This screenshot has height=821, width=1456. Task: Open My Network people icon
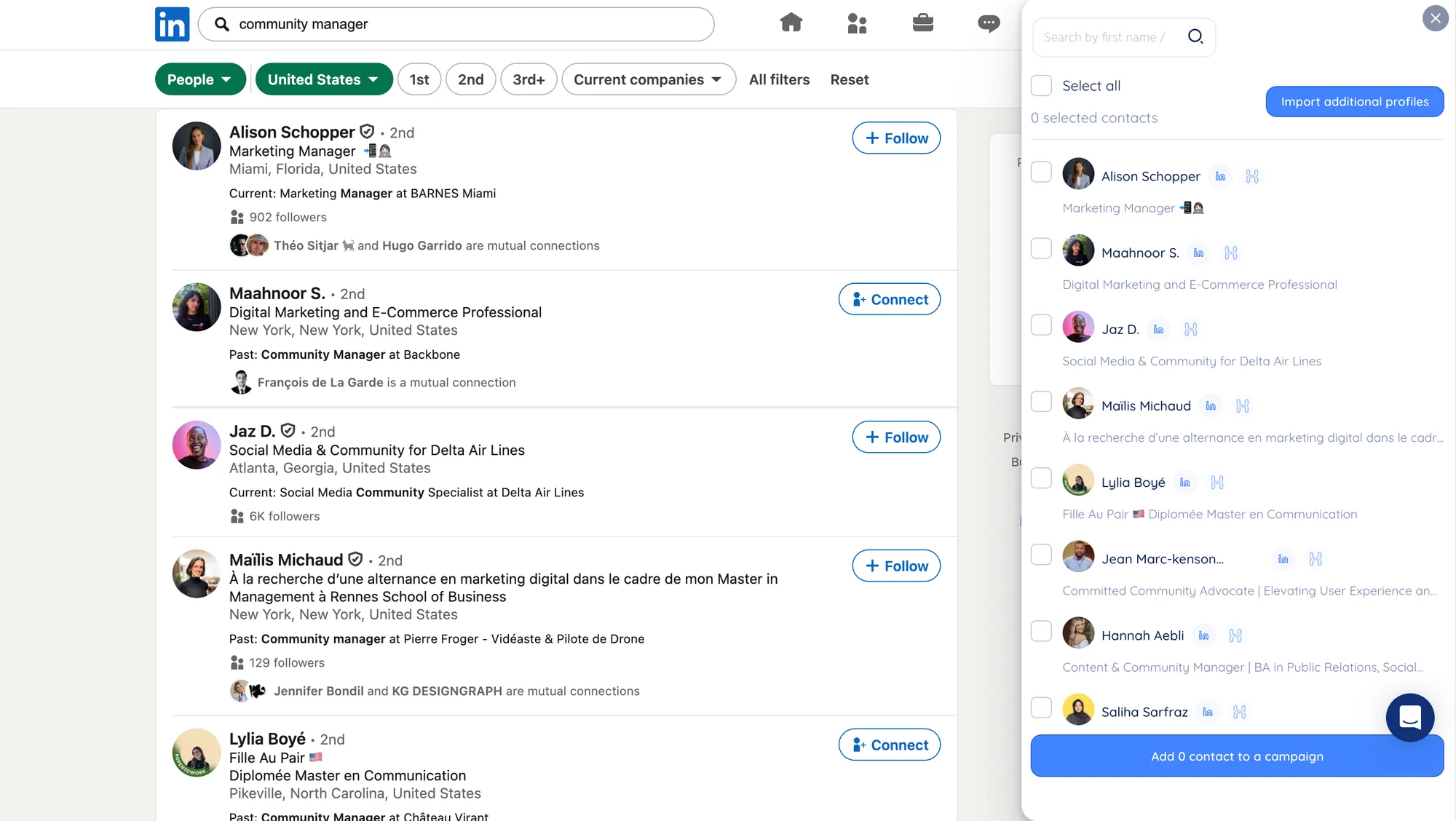857,23
